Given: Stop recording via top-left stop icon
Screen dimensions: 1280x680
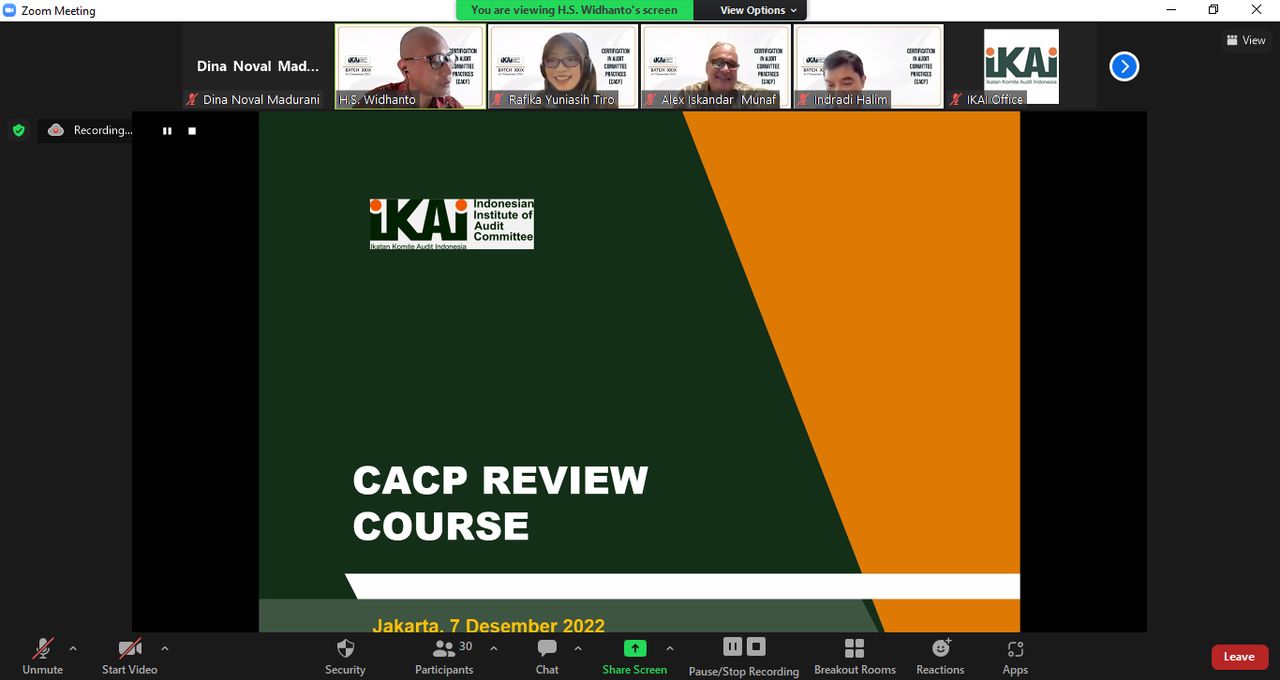Looking at the screenshot, I should coord(192,131).
